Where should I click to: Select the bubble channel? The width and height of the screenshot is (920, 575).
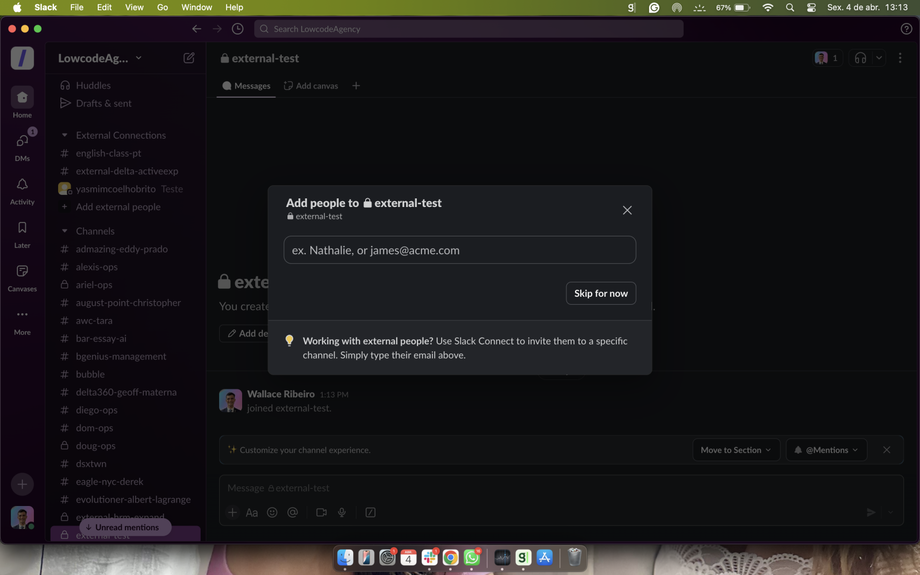click(90, 374)
